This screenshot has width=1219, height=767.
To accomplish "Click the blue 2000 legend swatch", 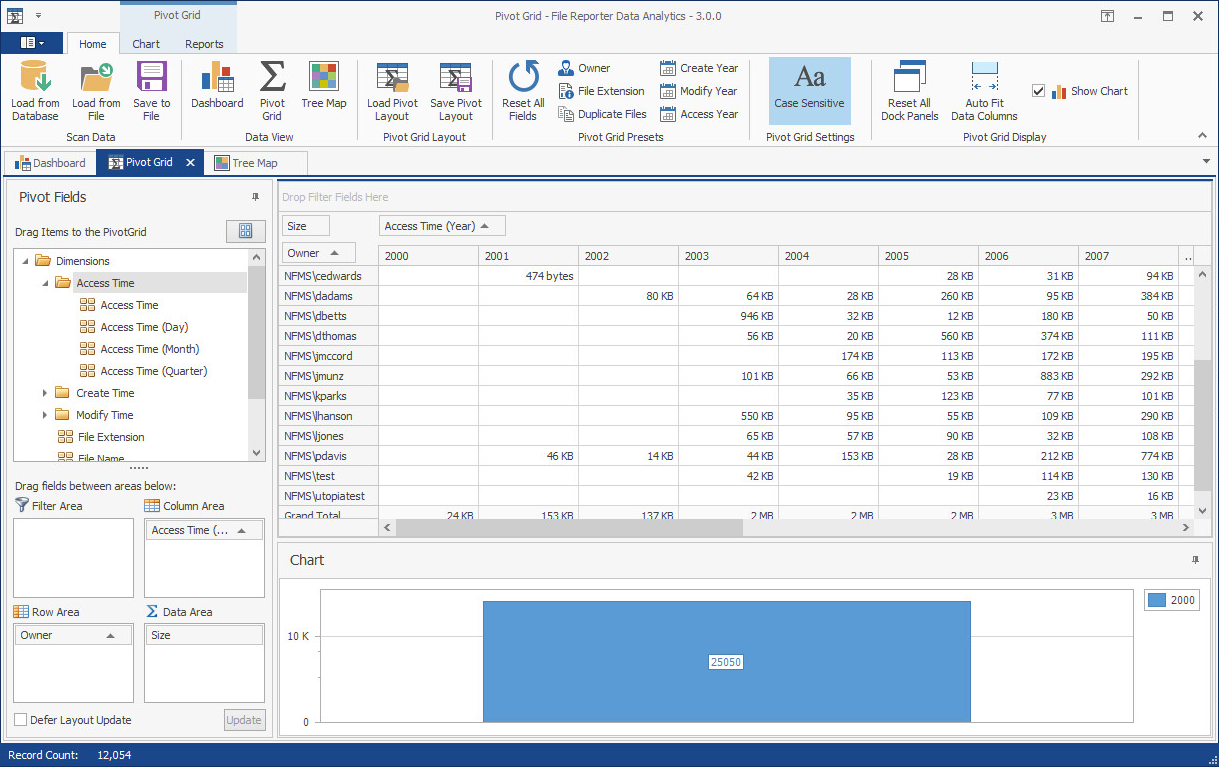I will click(x=1157, y=600).
